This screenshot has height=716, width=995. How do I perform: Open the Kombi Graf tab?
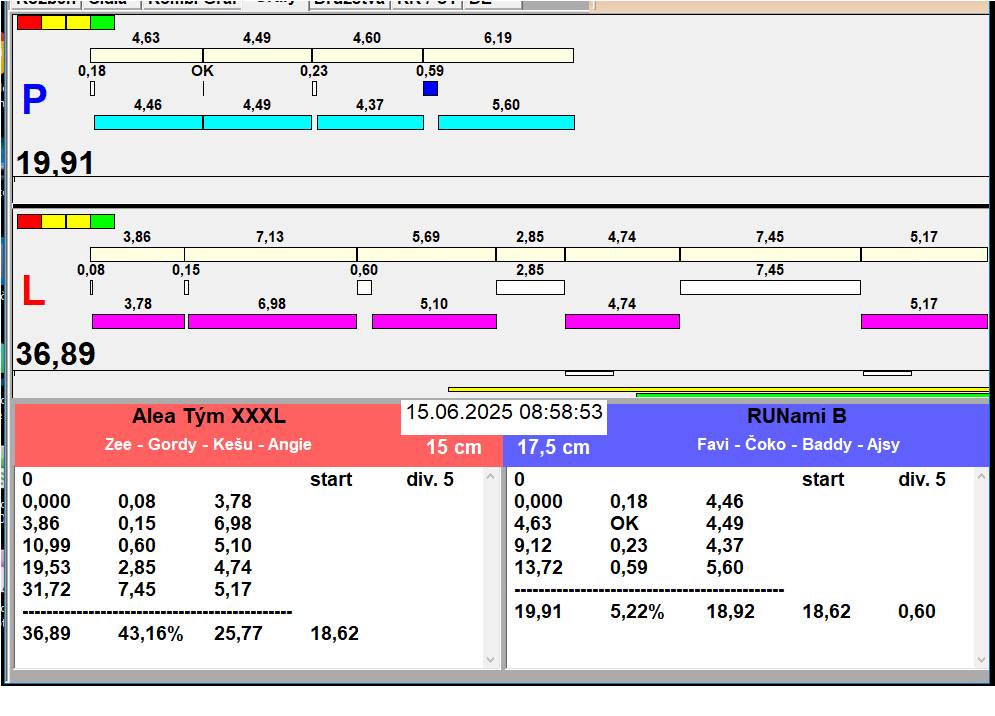point(192,3)
